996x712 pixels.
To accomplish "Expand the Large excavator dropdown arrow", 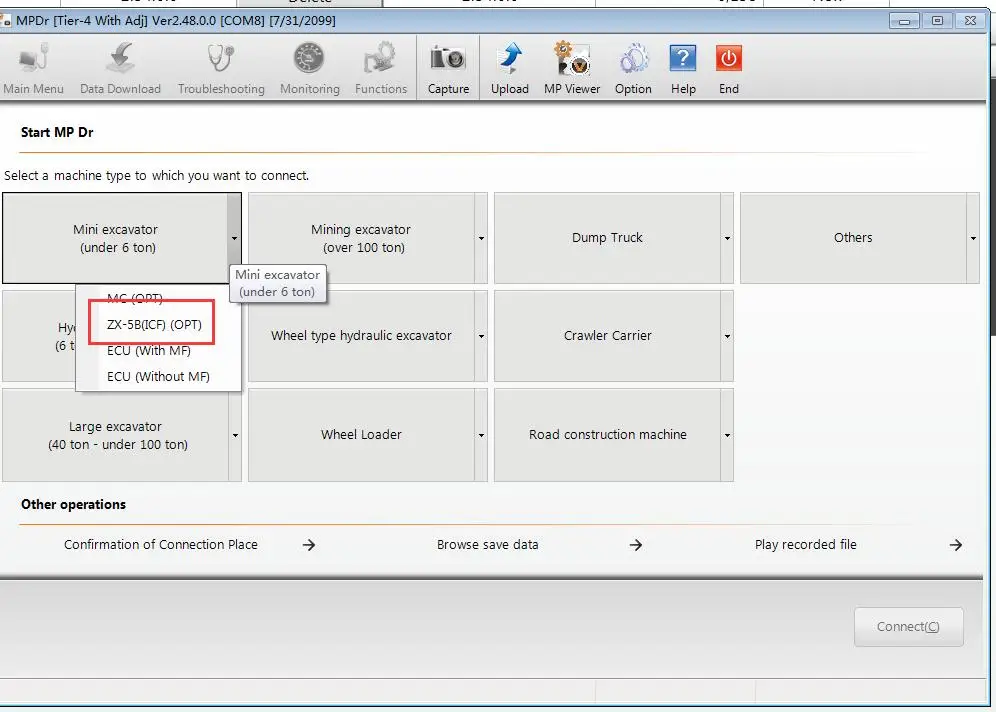I will [x=234, y=435].
